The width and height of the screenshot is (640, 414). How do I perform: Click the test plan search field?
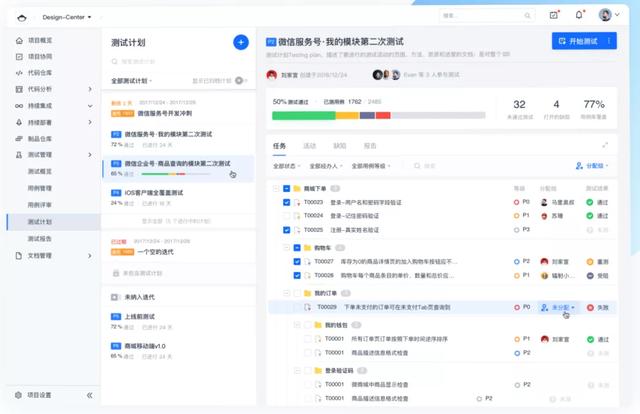pos(178,62)
